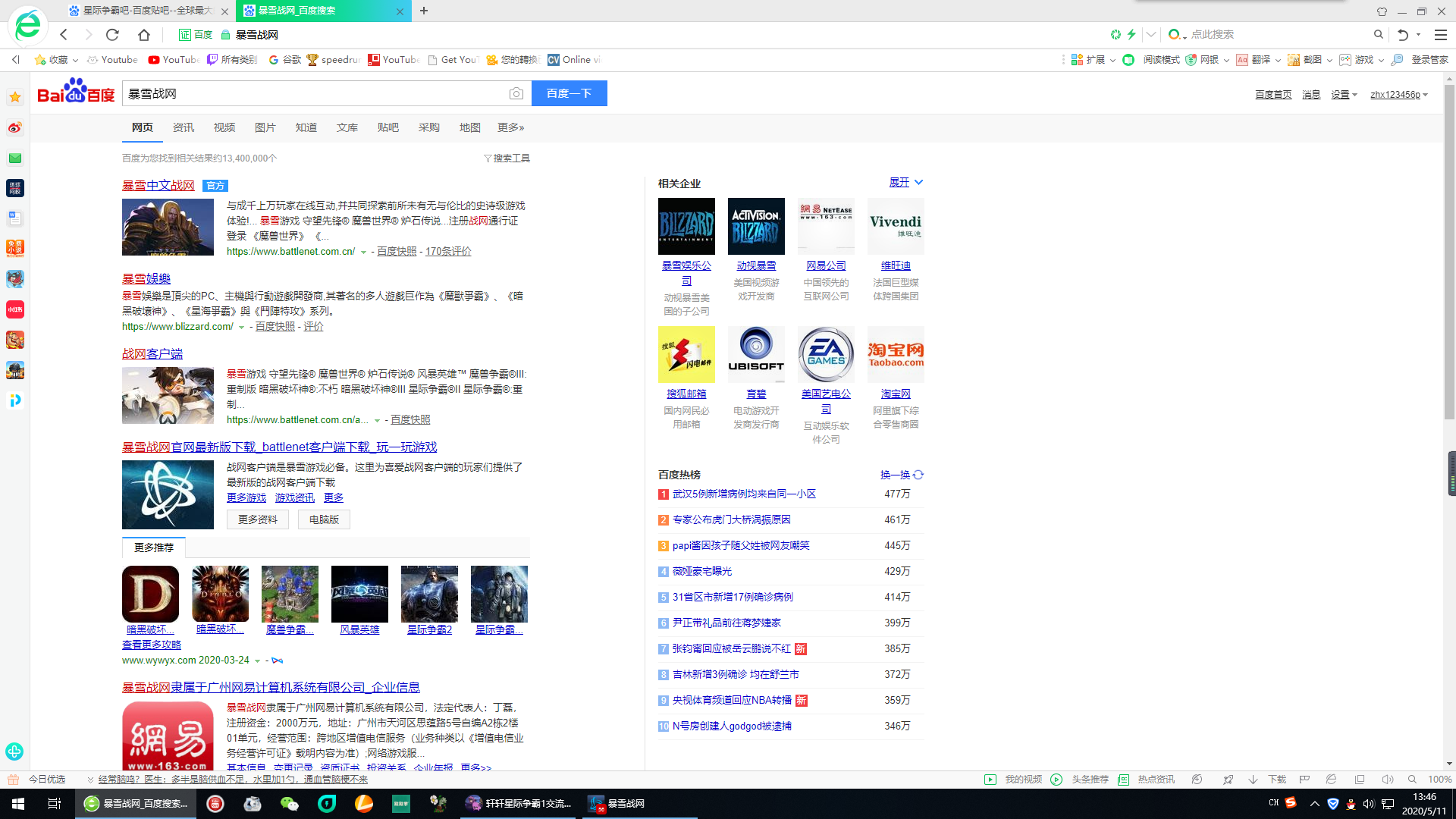Open the browser hamburger menu
The height and width of the screenshot is (819, 1456).
[1441, 35]
